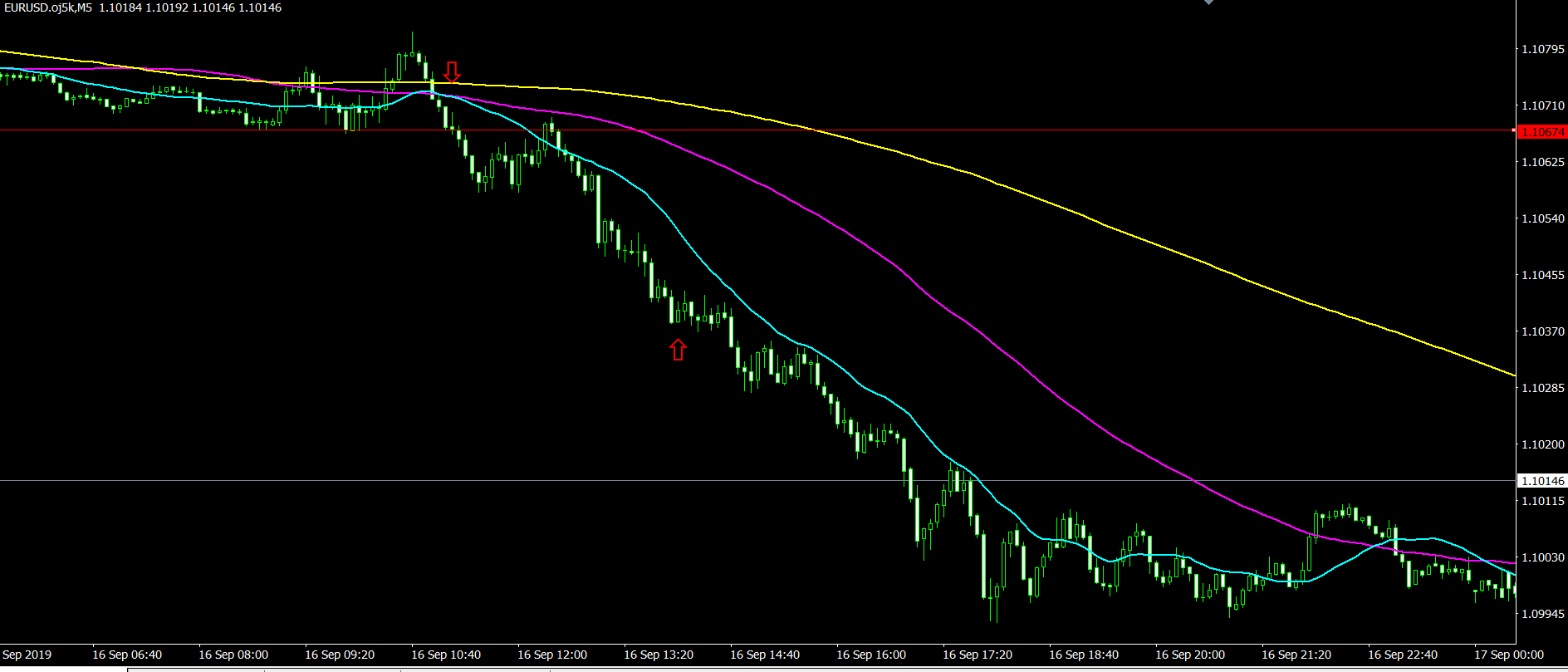Click time axis label 16 Sep 09:20
The width and height of the screenshot is (1568, 672).
coord(340,655)
